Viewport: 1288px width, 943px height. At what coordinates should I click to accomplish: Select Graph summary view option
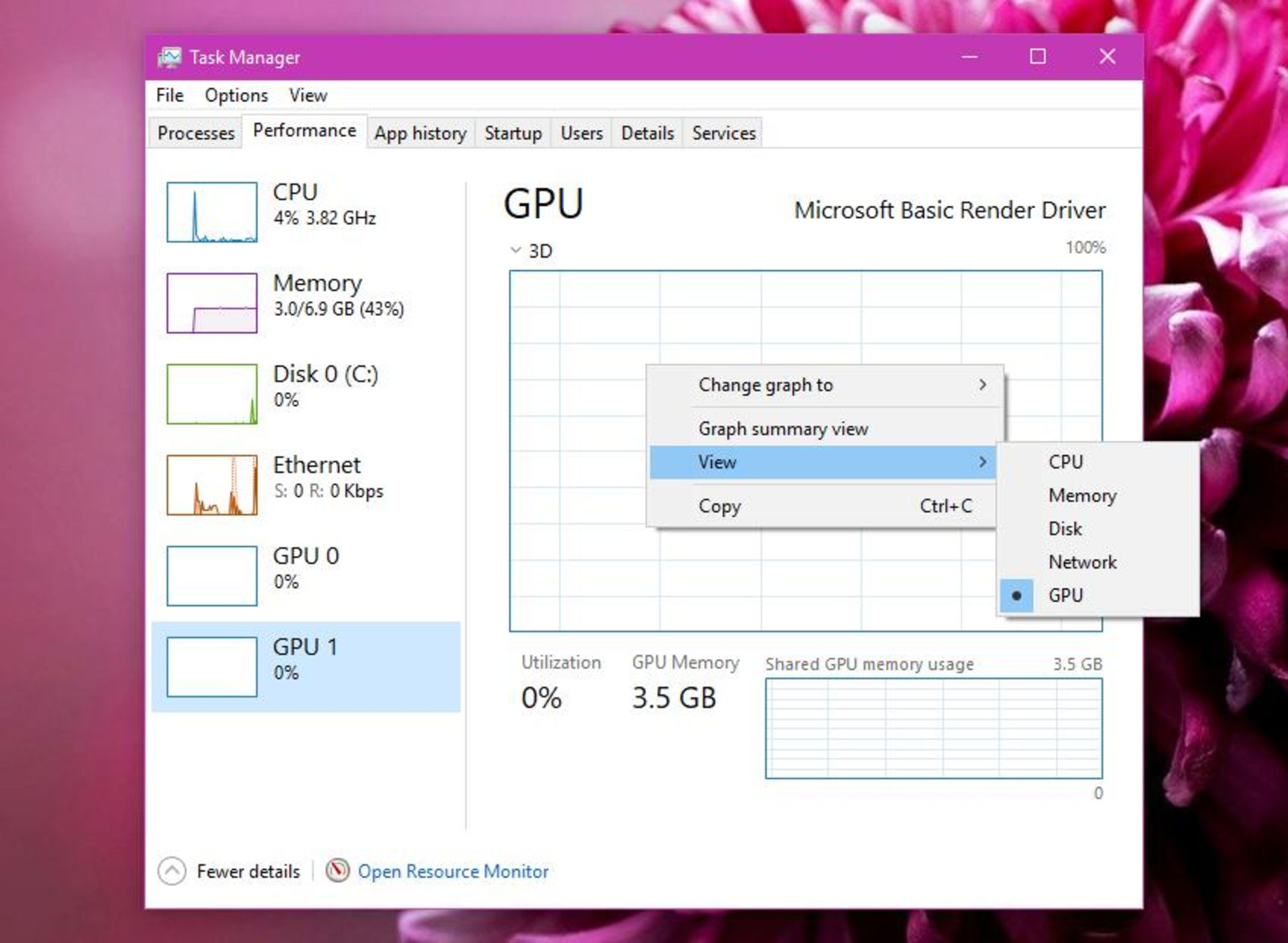click(x=783, y=429)
